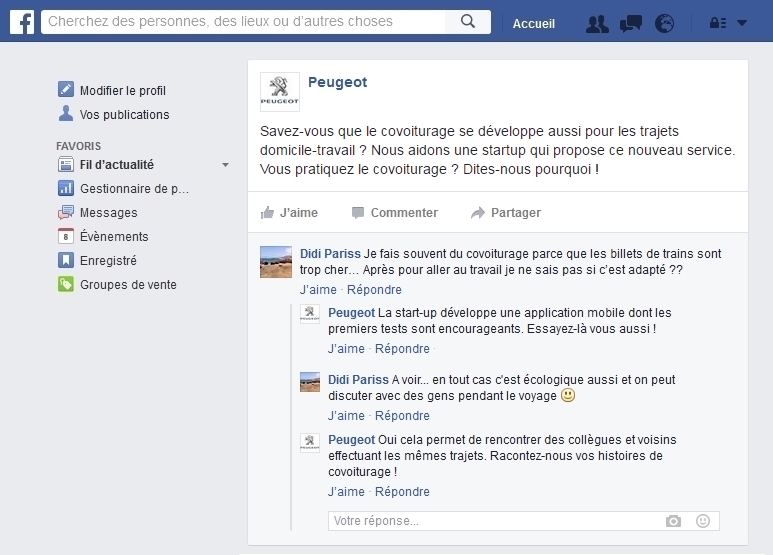
Task: Click the Enregistré bookmark icon
Action: 66,260
